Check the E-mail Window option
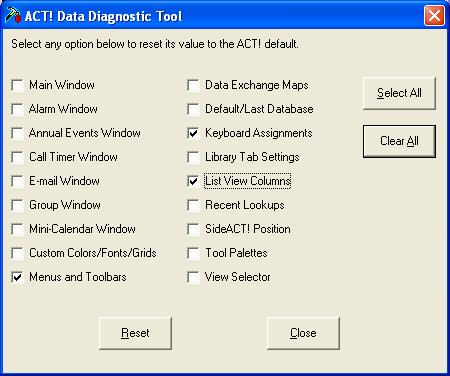The image size is (450, 376). pyautogui.click(x=17, y=181)
